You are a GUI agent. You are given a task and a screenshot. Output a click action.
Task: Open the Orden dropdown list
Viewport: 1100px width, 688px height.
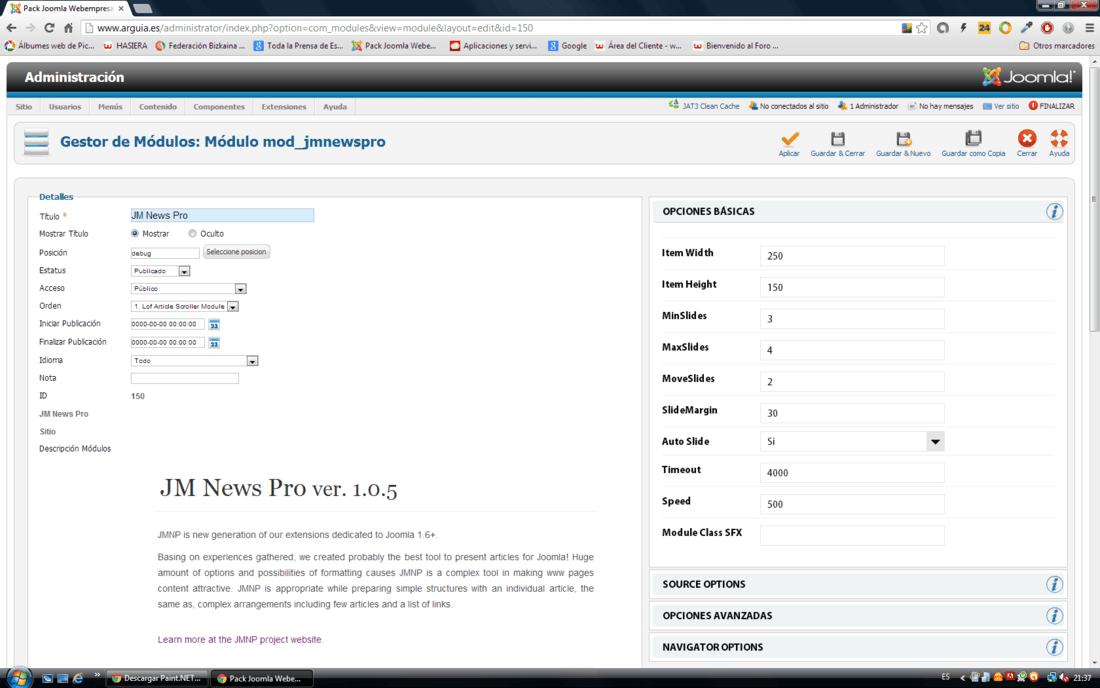click(x=185, y=306)
